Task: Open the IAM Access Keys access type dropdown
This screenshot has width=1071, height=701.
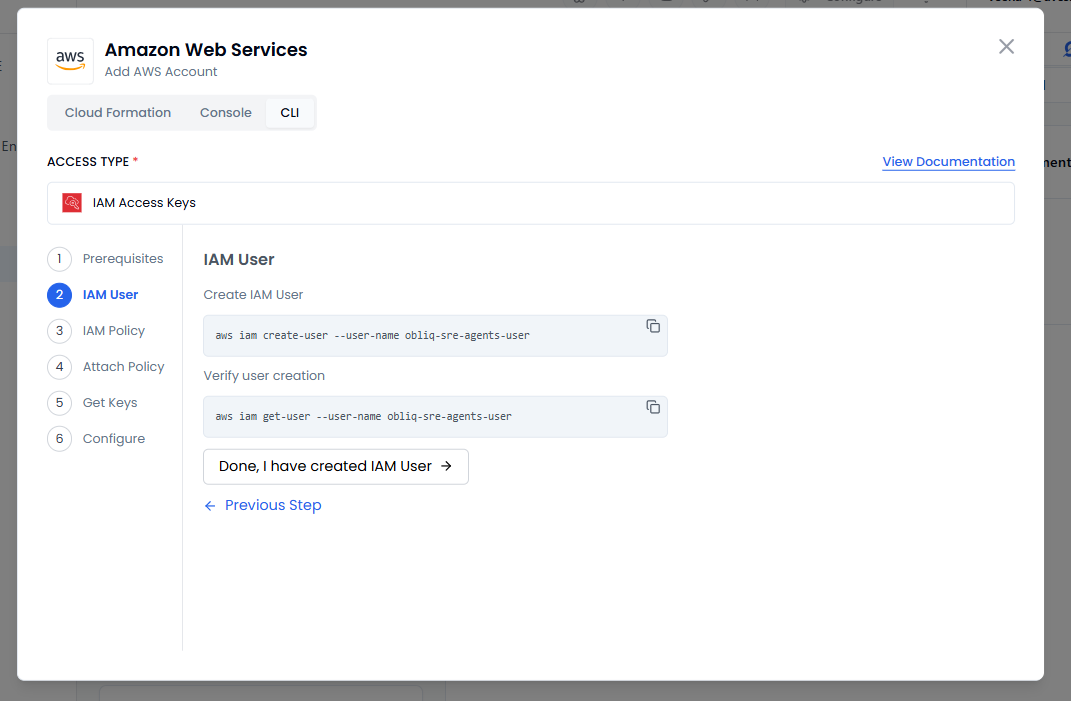Action: click(x=530, y=203)
